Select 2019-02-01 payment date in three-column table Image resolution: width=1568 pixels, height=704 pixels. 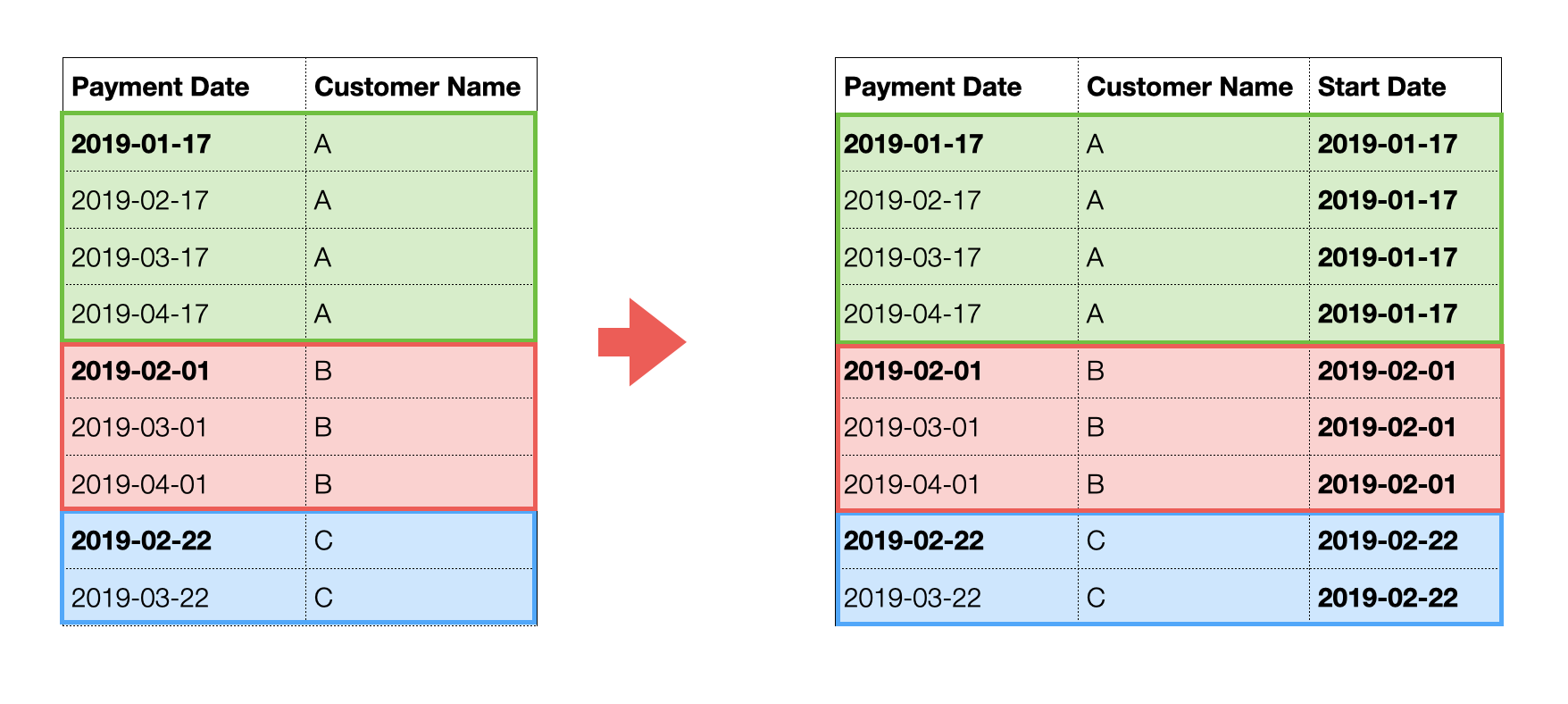(913, 371)
